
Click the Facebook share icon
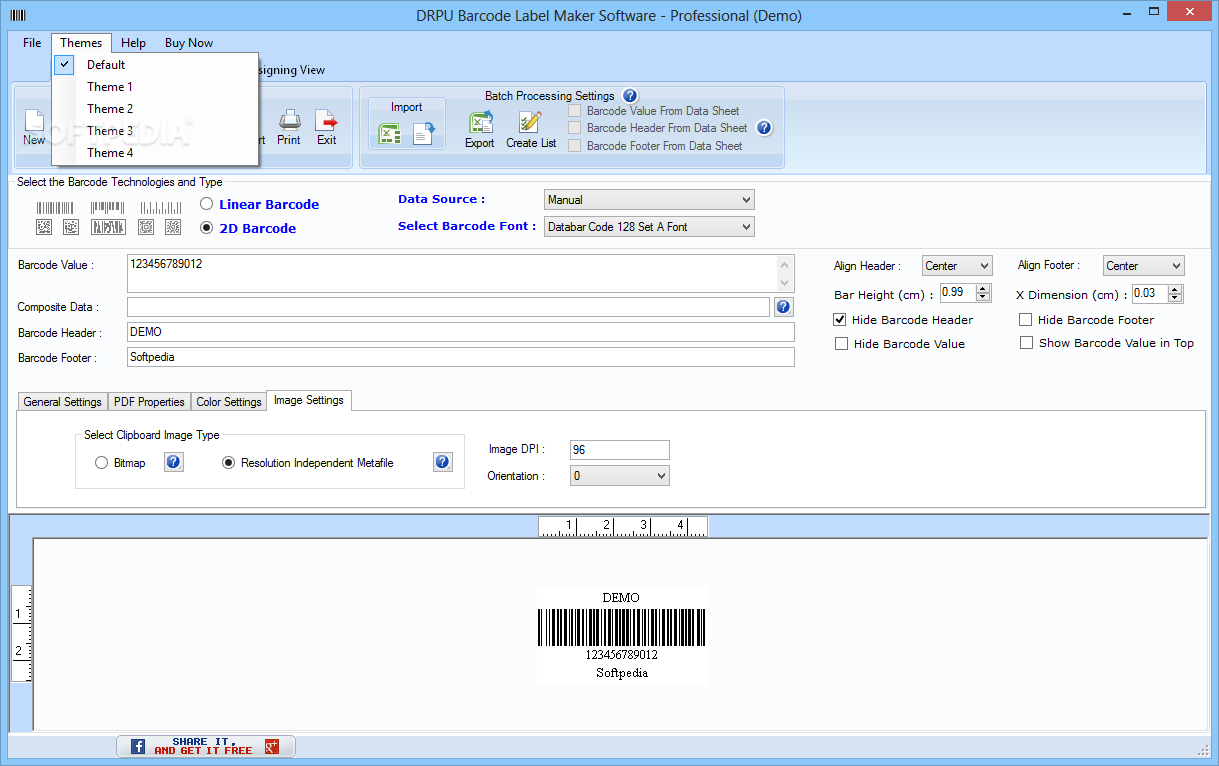pyautogui.click(x=138, y=746)
